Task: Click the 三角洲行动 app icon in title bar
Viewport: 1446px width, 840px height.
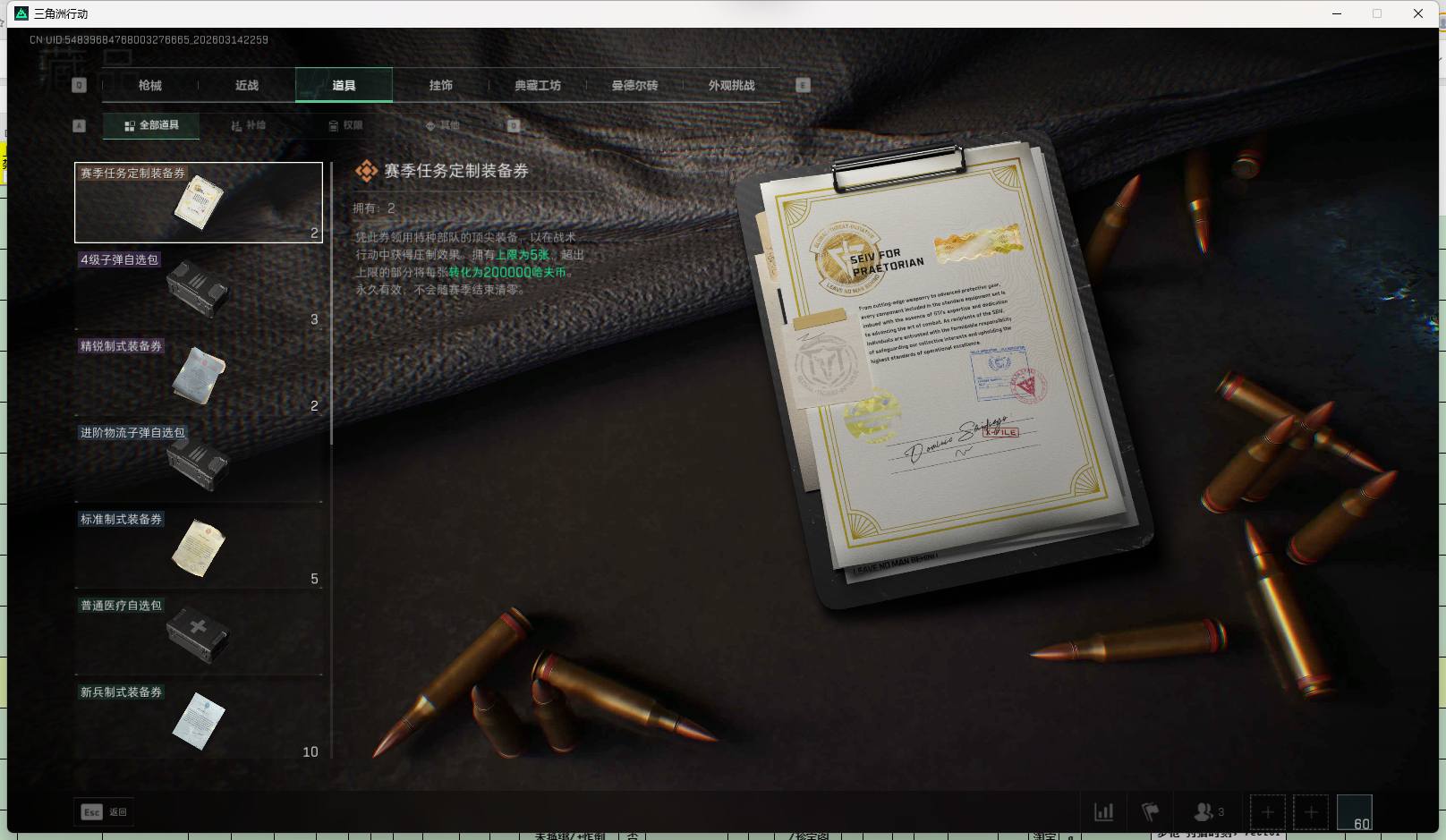Action: (21, 13)
